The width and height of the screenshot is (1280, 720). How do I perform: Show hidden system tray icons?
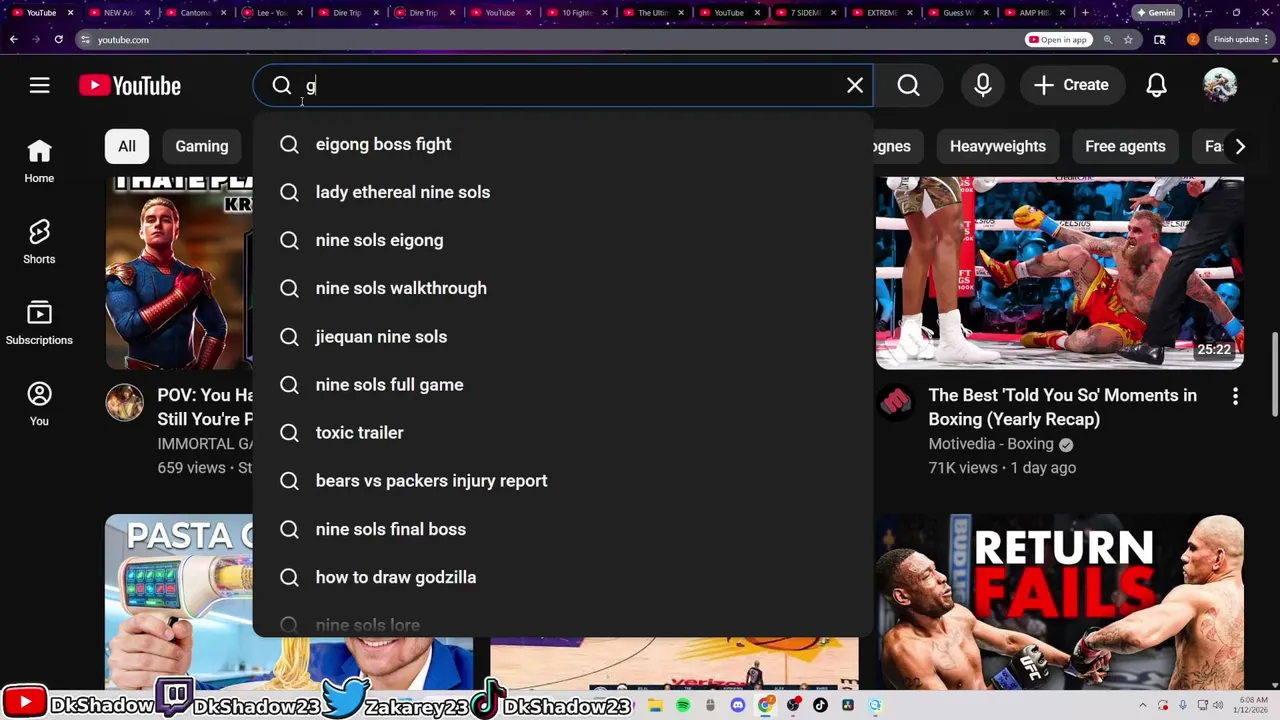click(1145, 705)
